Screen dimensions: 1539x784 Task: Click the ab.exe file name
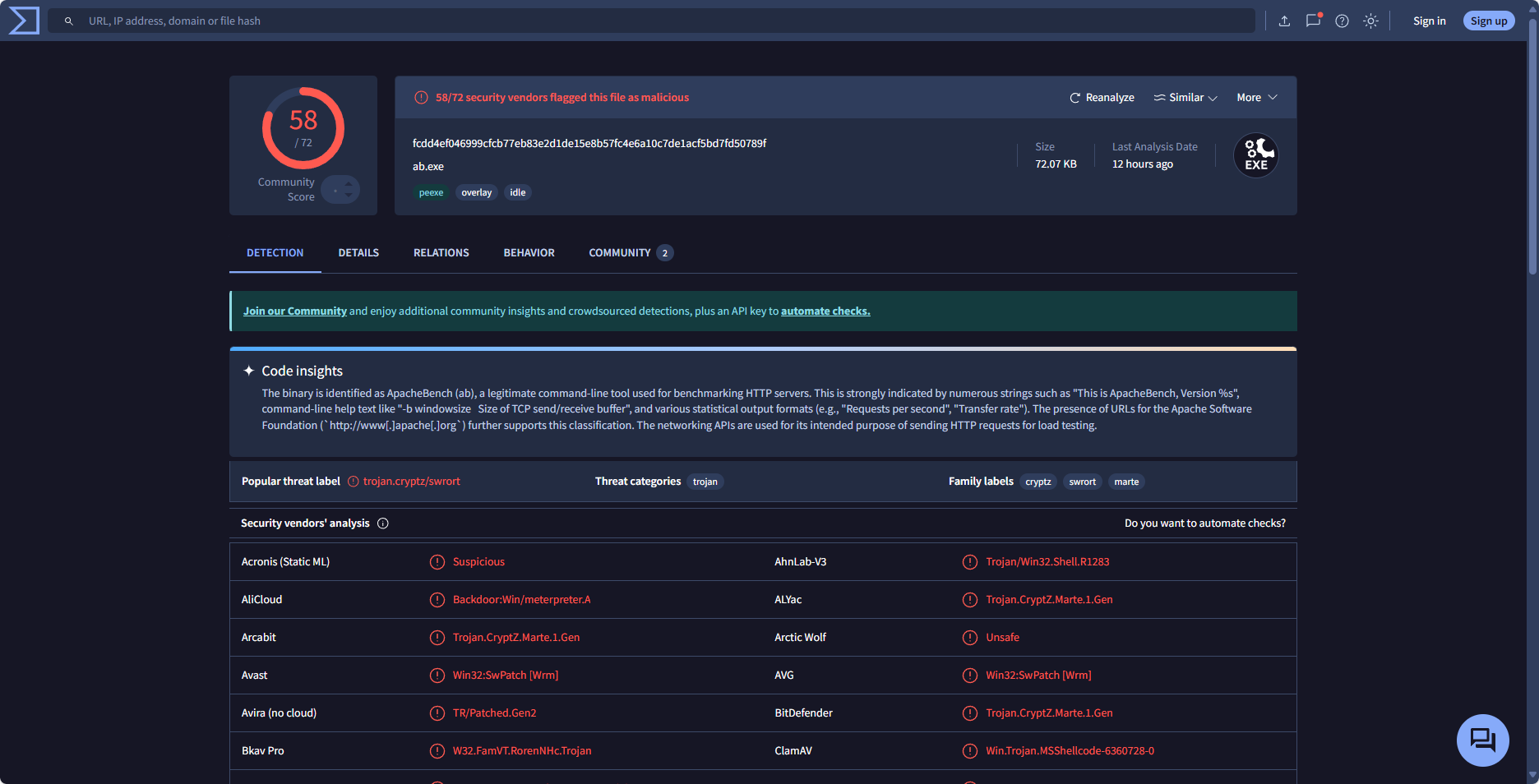(428, 167)
